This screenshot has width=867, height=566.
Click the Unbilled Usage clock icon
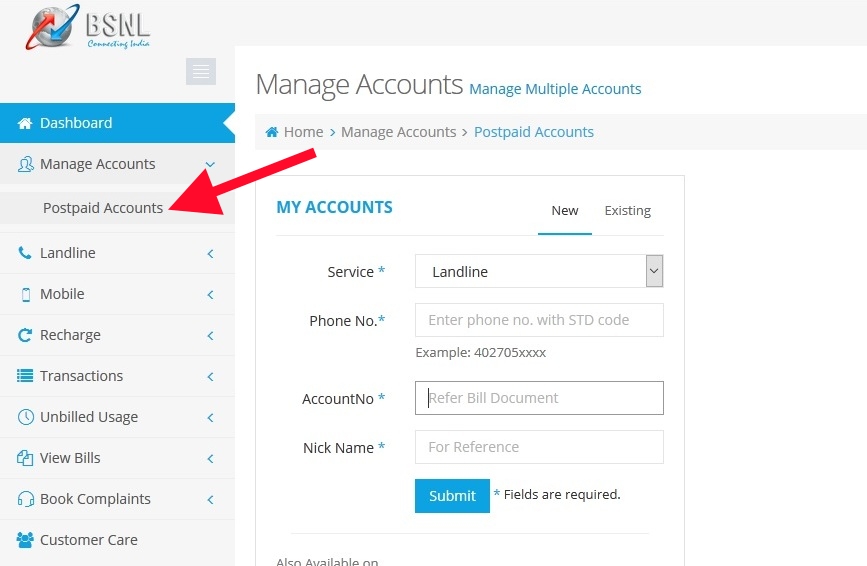click(25, 417)
